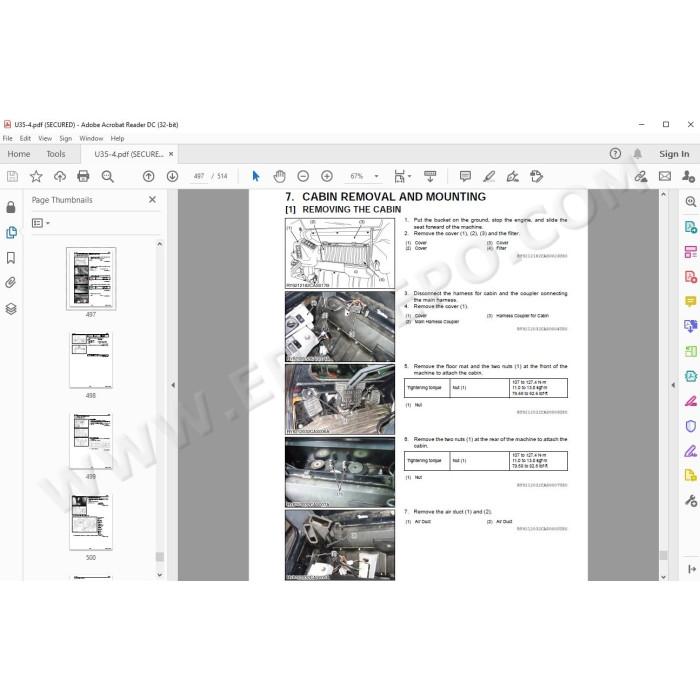Viewport: 700px width, 700px height.
Task: Open the Find text magnifier tool
Action: 107,176
